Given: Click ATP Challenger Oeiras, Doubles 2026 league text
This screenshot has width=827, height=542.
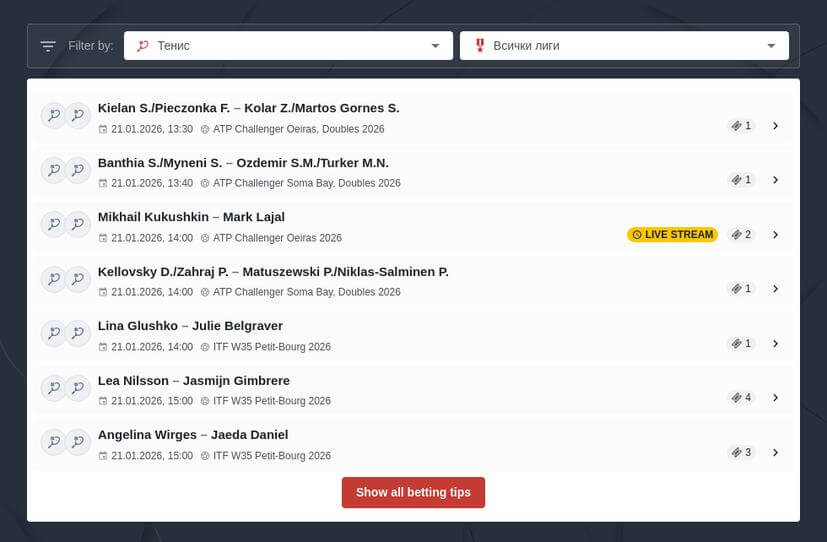Looking at the screenshot, I should 298,129.
